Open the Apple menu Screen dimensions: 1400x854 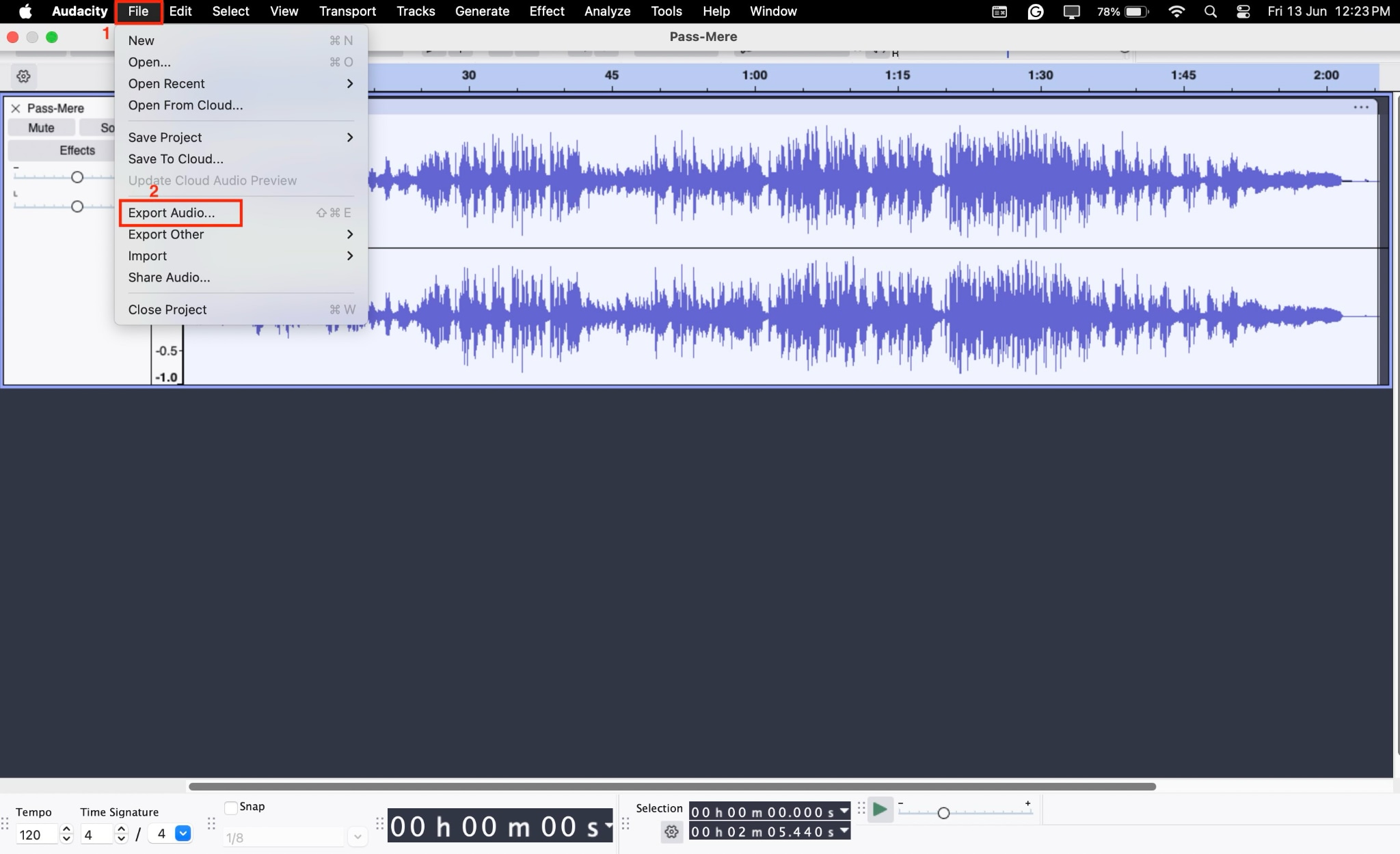(x=25, y=11)
